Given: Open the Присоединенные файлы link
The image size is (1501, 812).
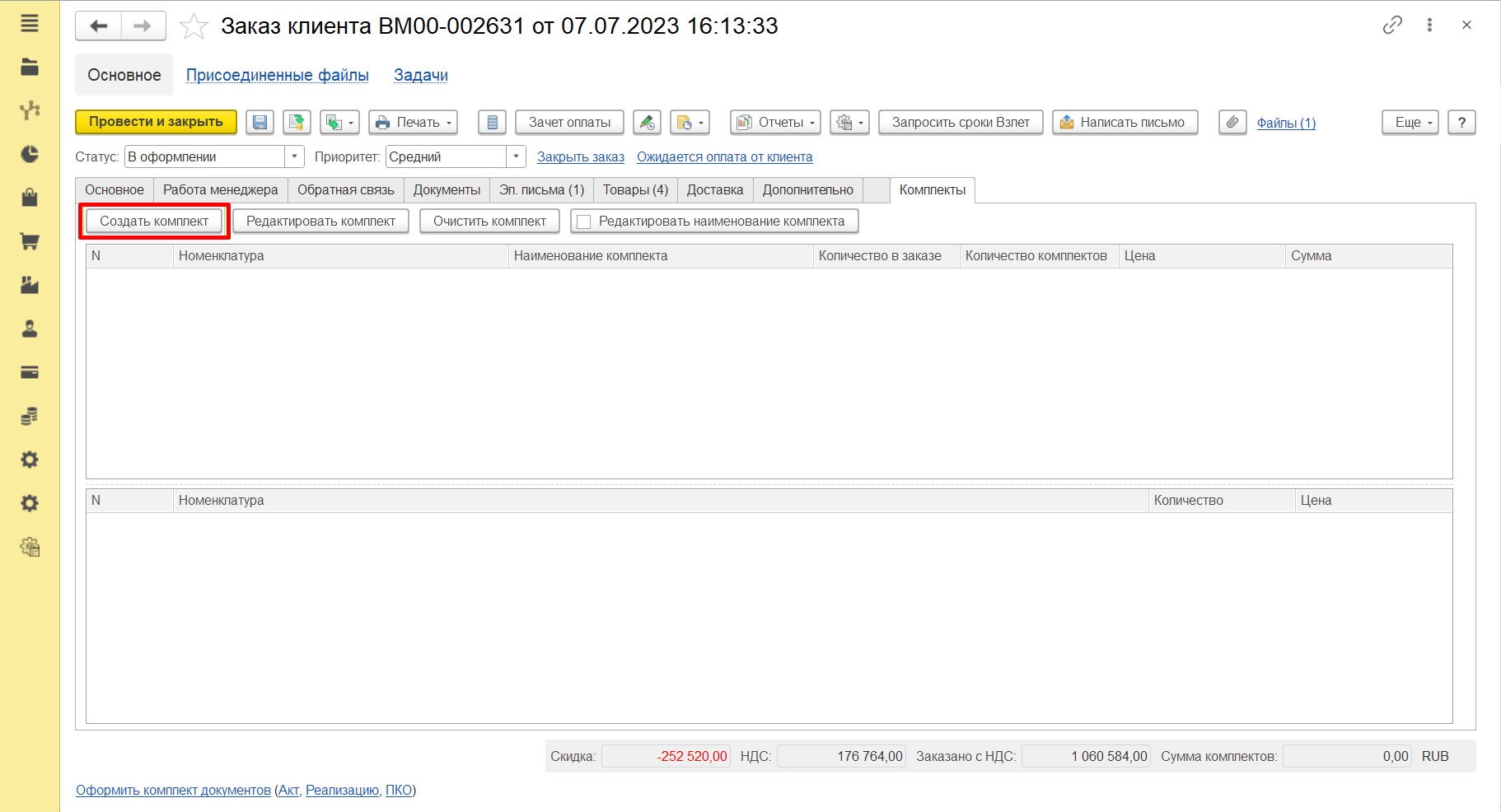Looking at the screenshot, I should coord(278,75).
